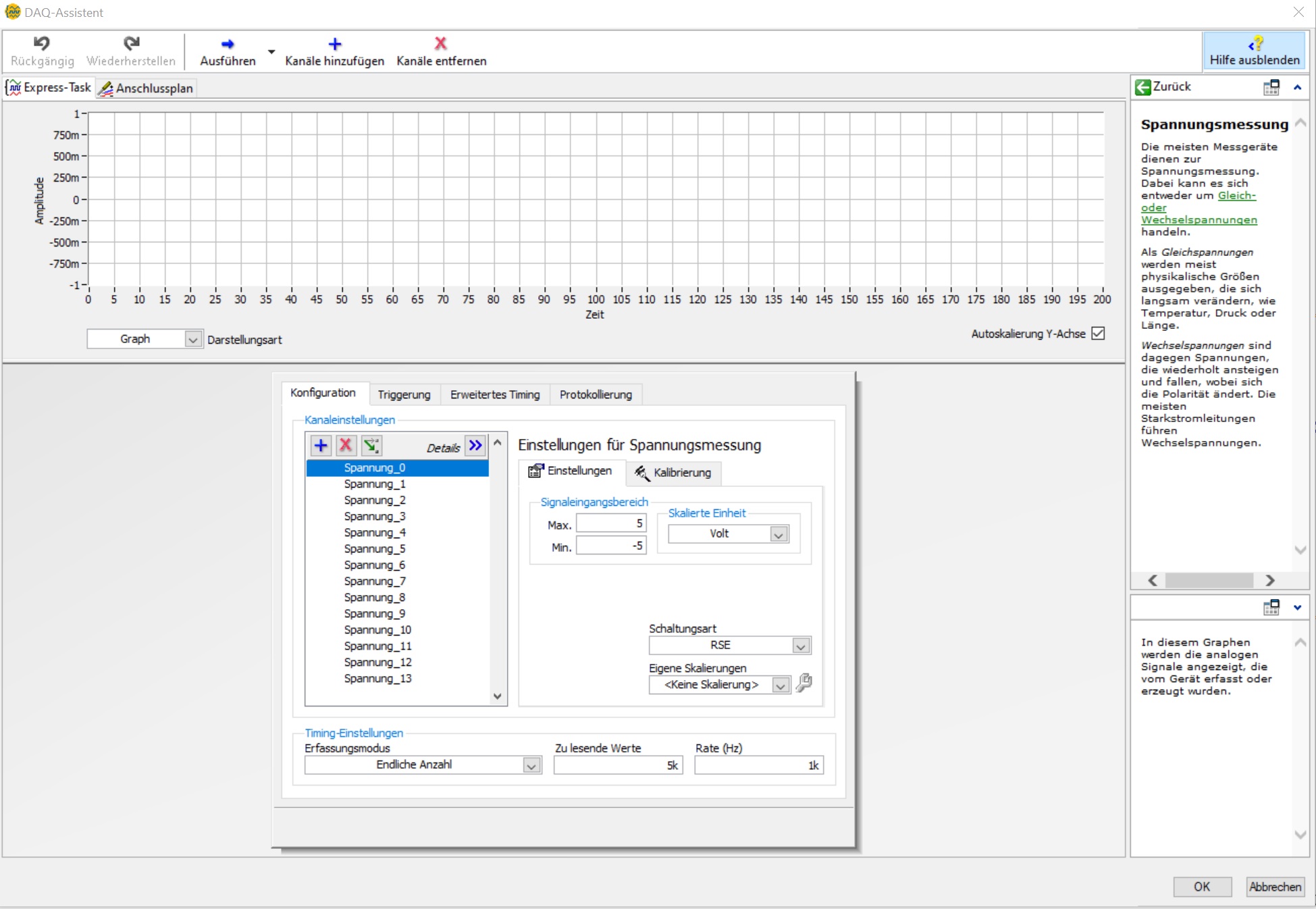This screenshot has height=909, width=1316.
Task: Click Ausführen run arrow icon
Action: (228, 45)
